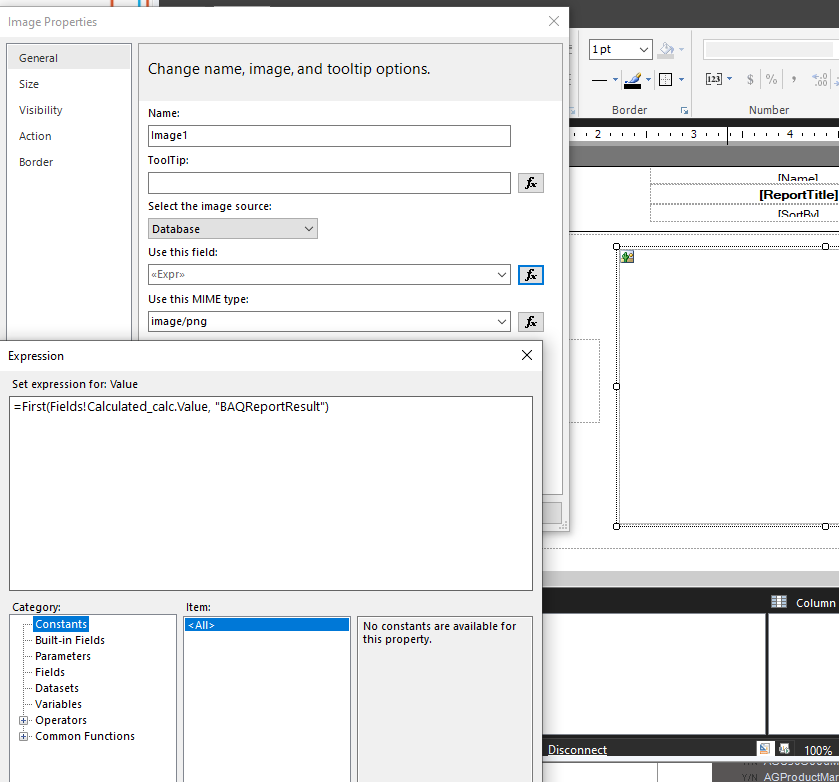Open expression editor for ToolTip field
This screenshot has width=839, height=782.
click(530, 183)
